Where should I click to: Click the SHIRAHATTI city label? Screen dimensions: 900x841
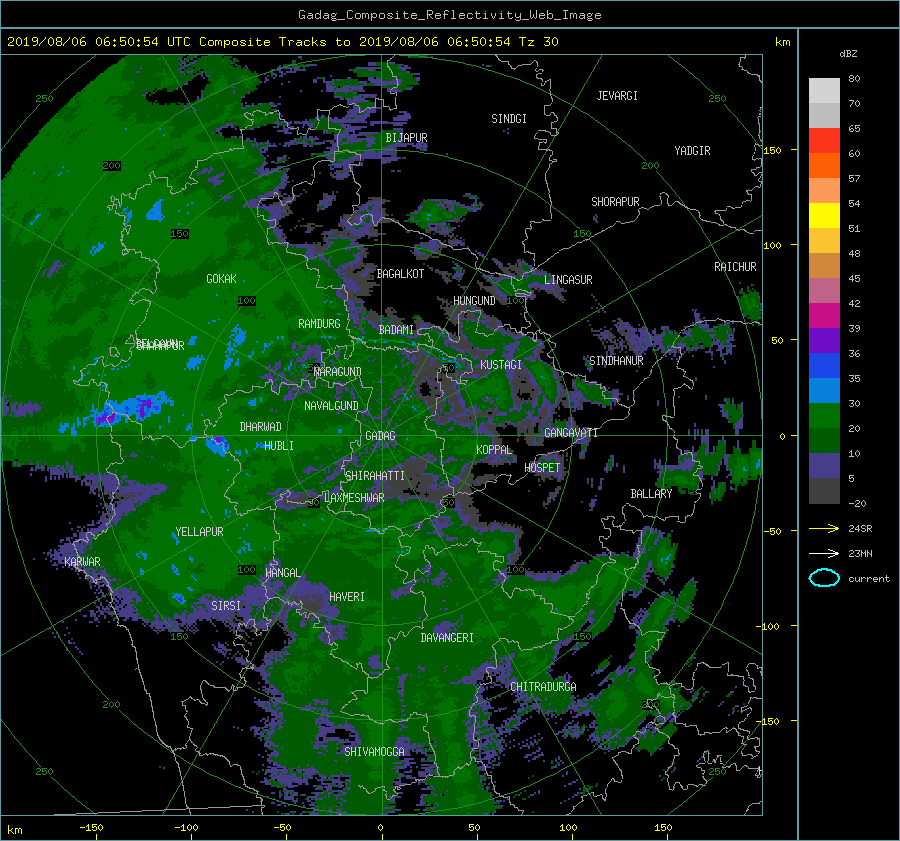tap(375, 476)
